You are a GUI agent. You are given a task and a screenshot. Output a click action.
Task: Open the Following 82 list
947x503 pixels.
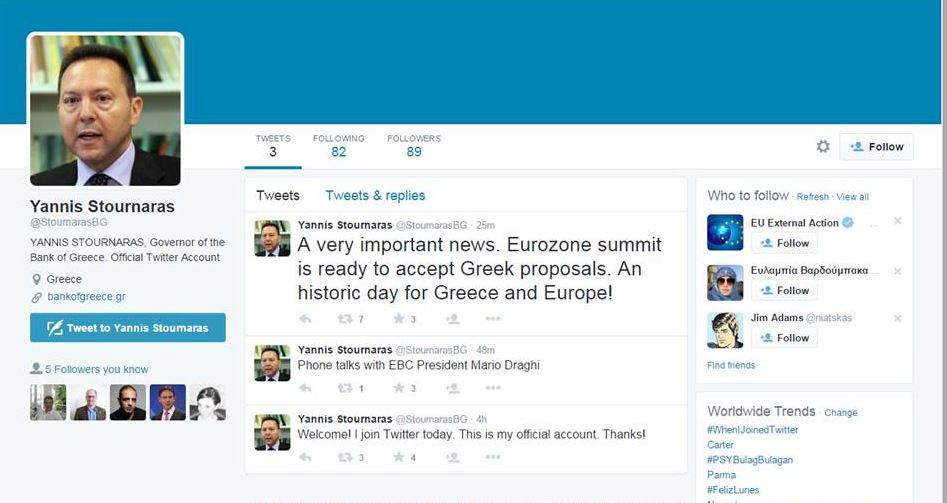click(338, 146)
